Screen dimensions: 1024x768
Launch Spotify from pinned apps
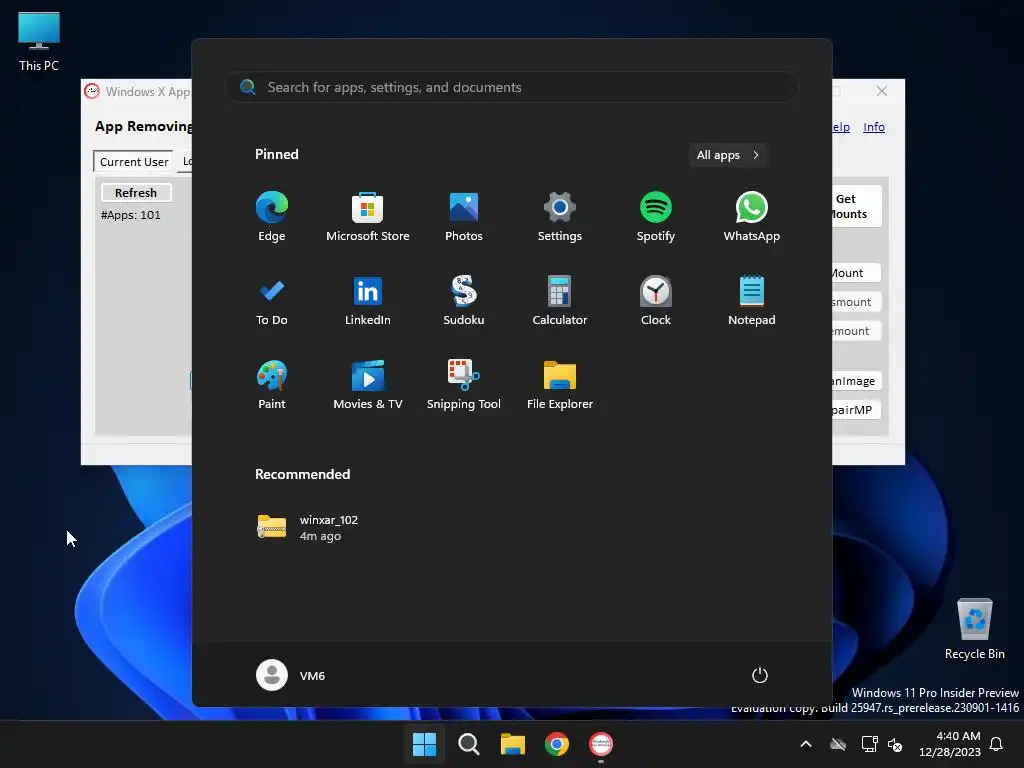[x=656, y=217]
